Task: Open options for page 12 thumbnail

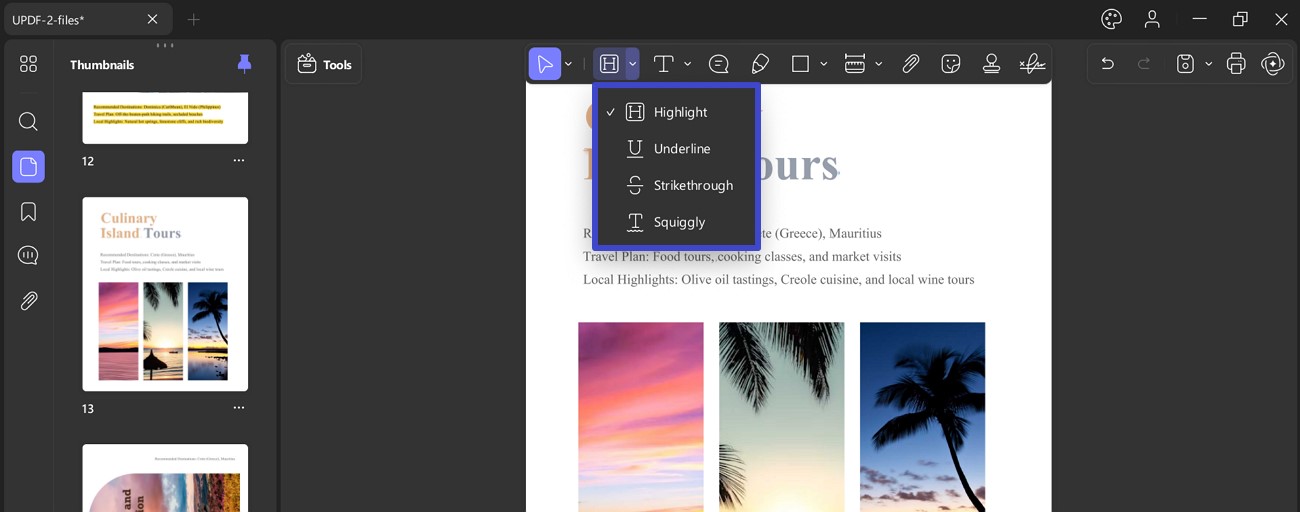Action: 238,161
